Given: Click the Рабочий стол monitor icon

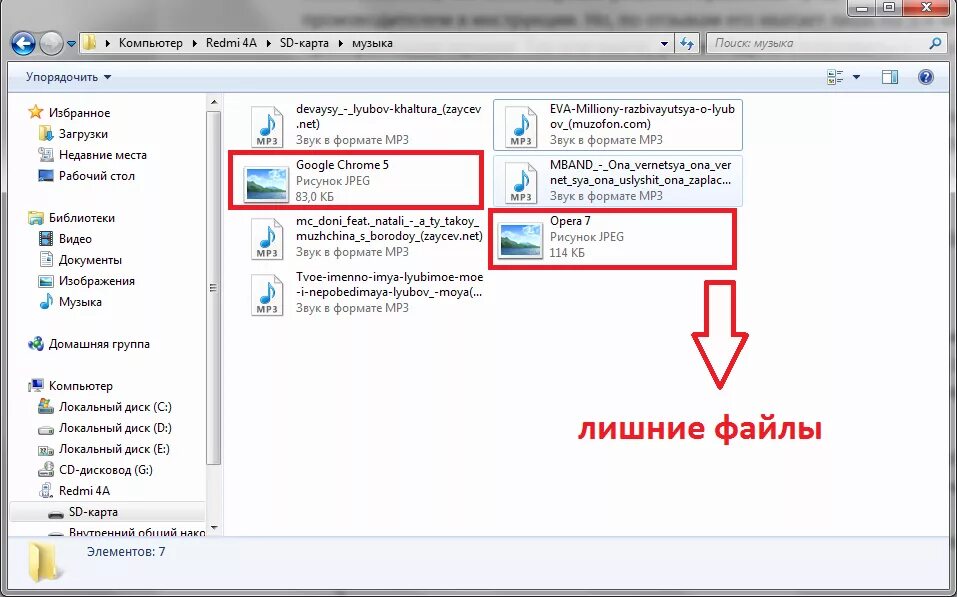Looking at the screenshot, I should point(46,176).
